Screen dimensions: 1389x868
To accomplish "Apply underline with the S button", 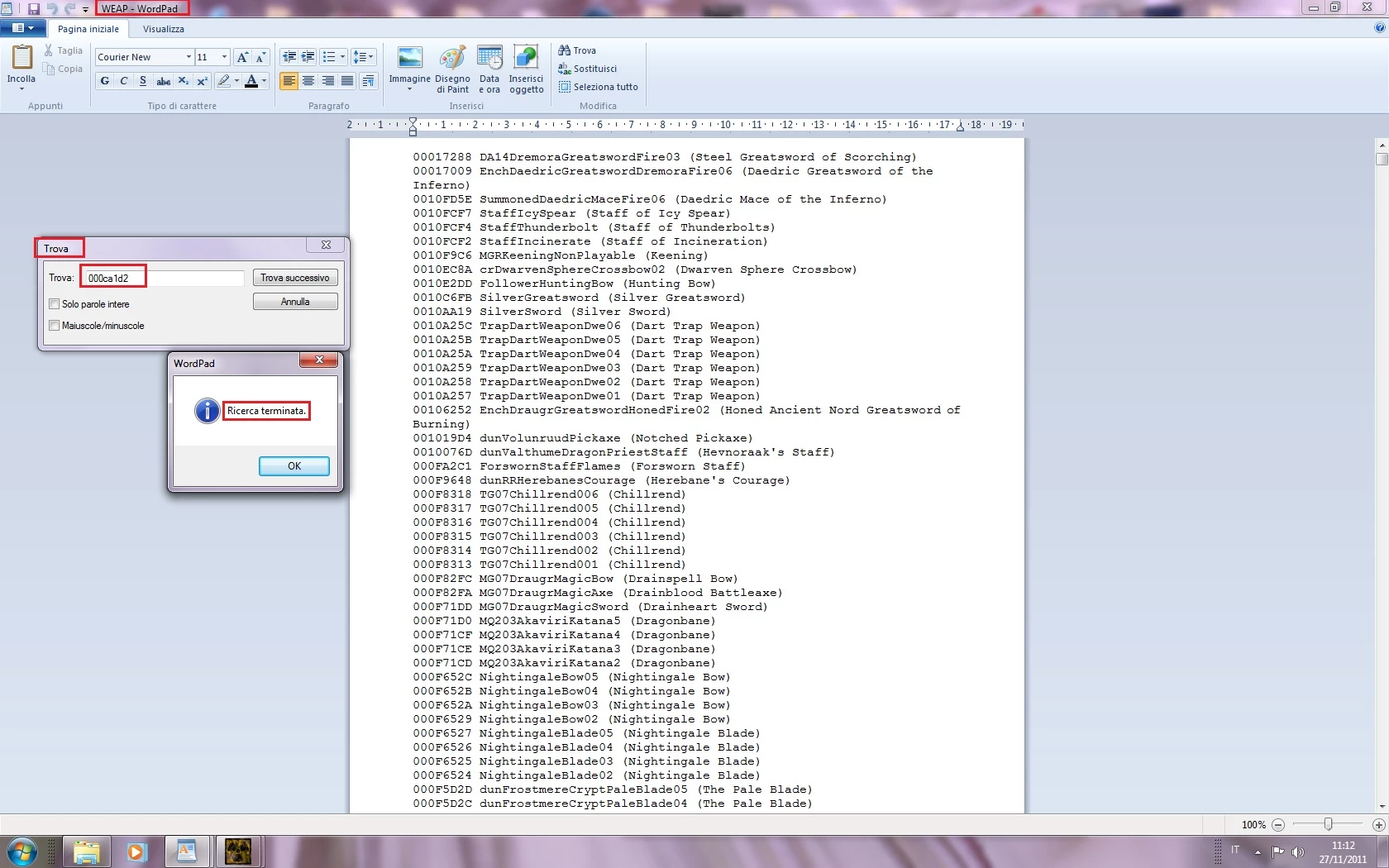I will click(143, 81).
